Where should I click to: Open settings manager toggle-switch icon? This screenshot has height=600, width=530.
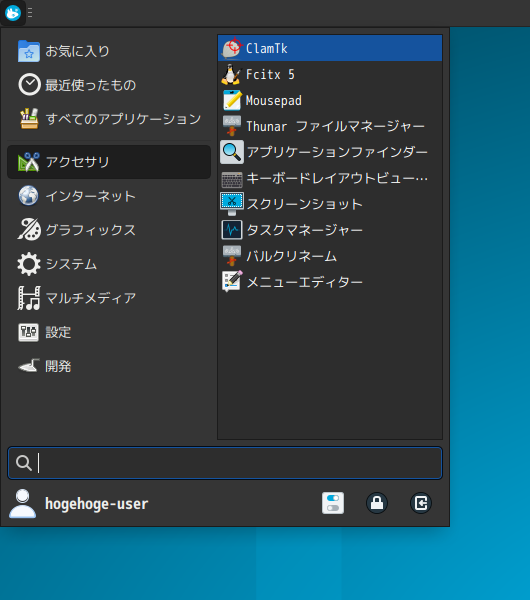[333, 503]
